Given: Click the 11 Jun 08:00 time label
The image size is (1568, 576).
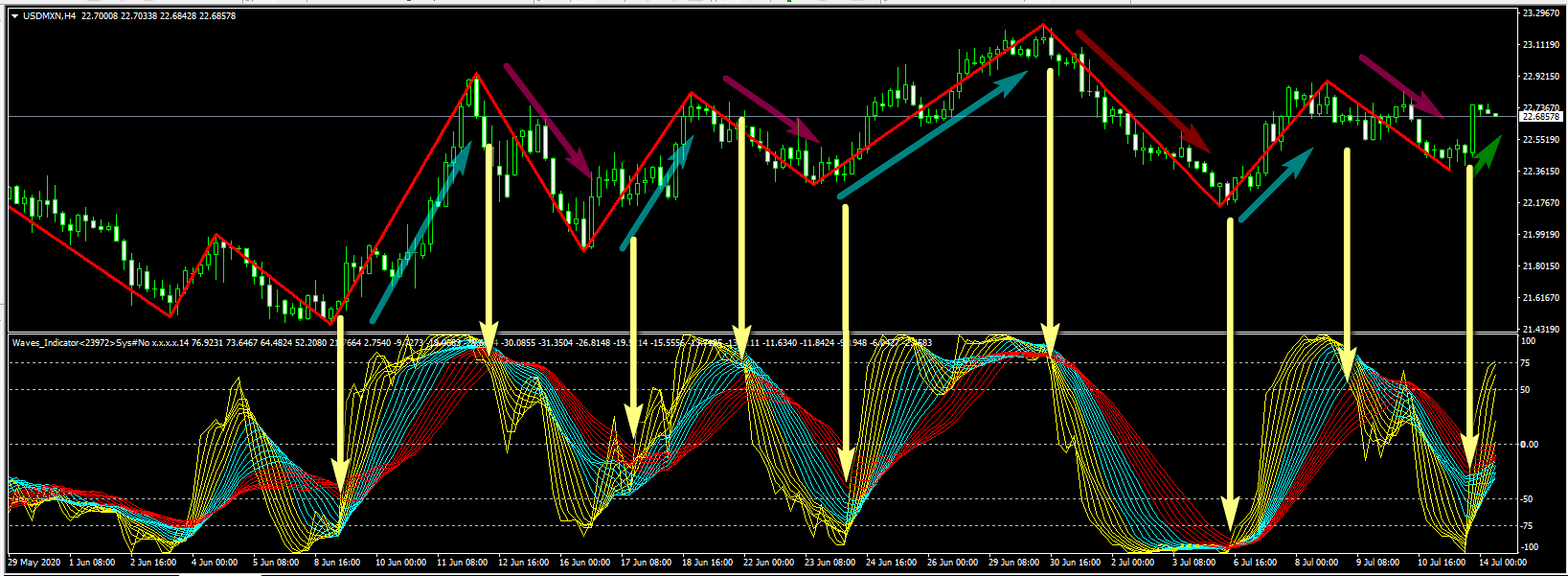Looking at the screenshot, I should click(462, 563).
